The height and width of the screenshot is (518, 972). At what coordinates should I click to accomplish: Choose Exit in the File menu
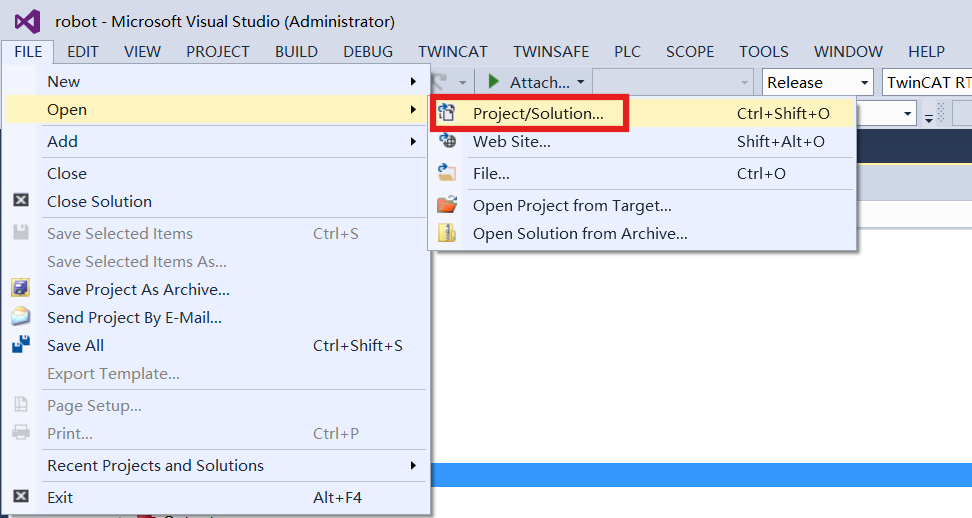click(60, 498)
